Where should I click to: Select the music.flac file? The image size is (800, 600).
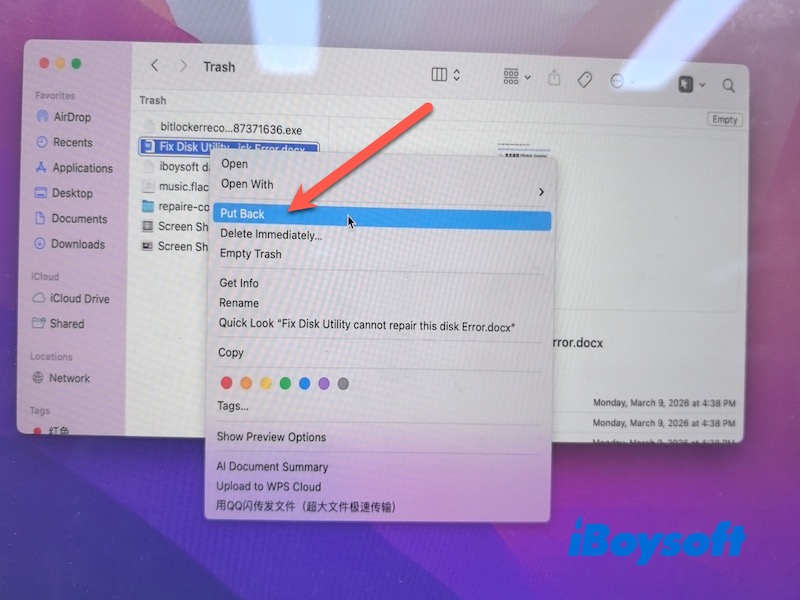[176, 186]
